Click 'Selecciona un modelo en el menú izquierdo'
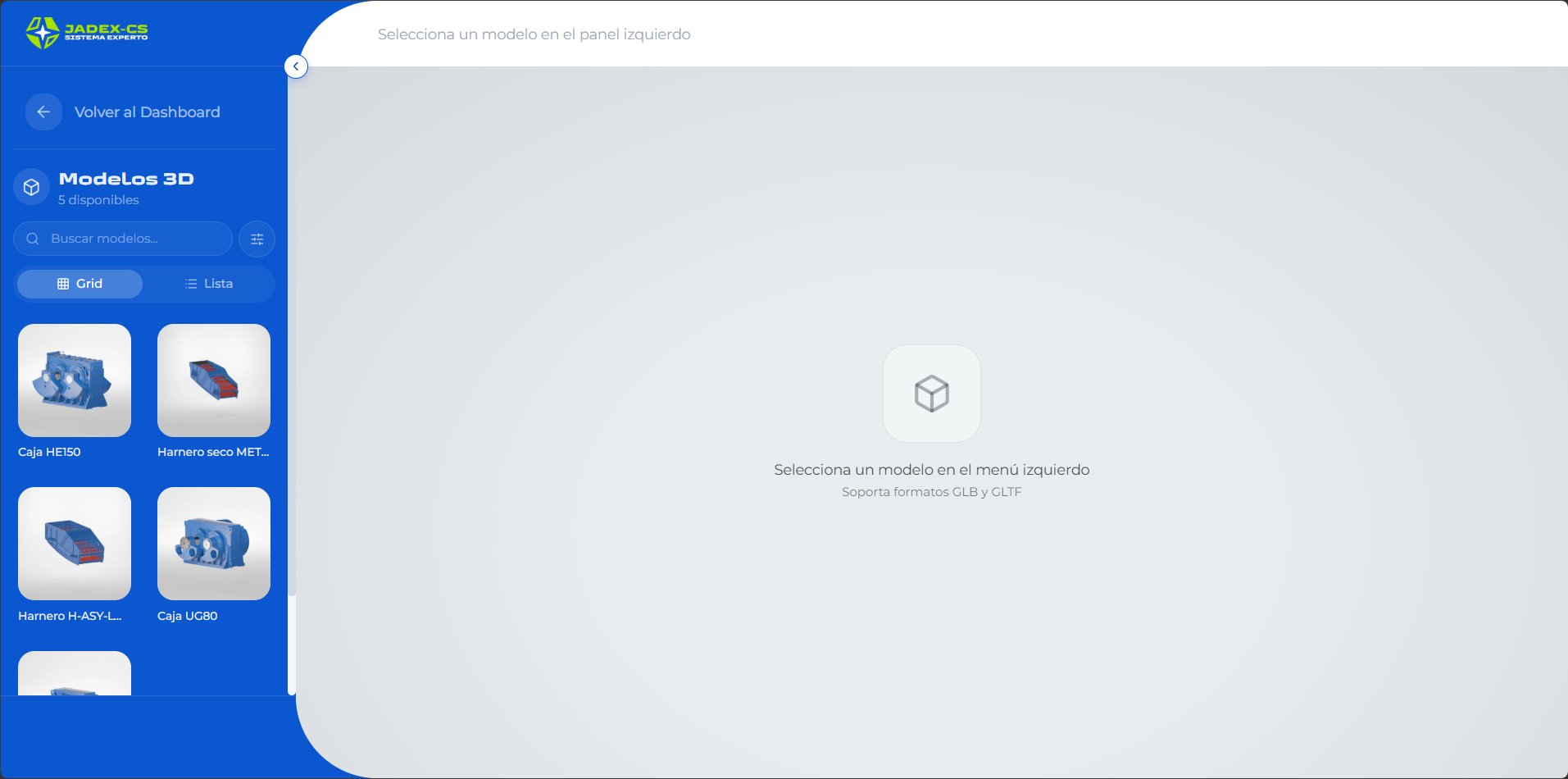Viewport: 1568px width, 779px height. pyautogui.click(x=932, y=470)
